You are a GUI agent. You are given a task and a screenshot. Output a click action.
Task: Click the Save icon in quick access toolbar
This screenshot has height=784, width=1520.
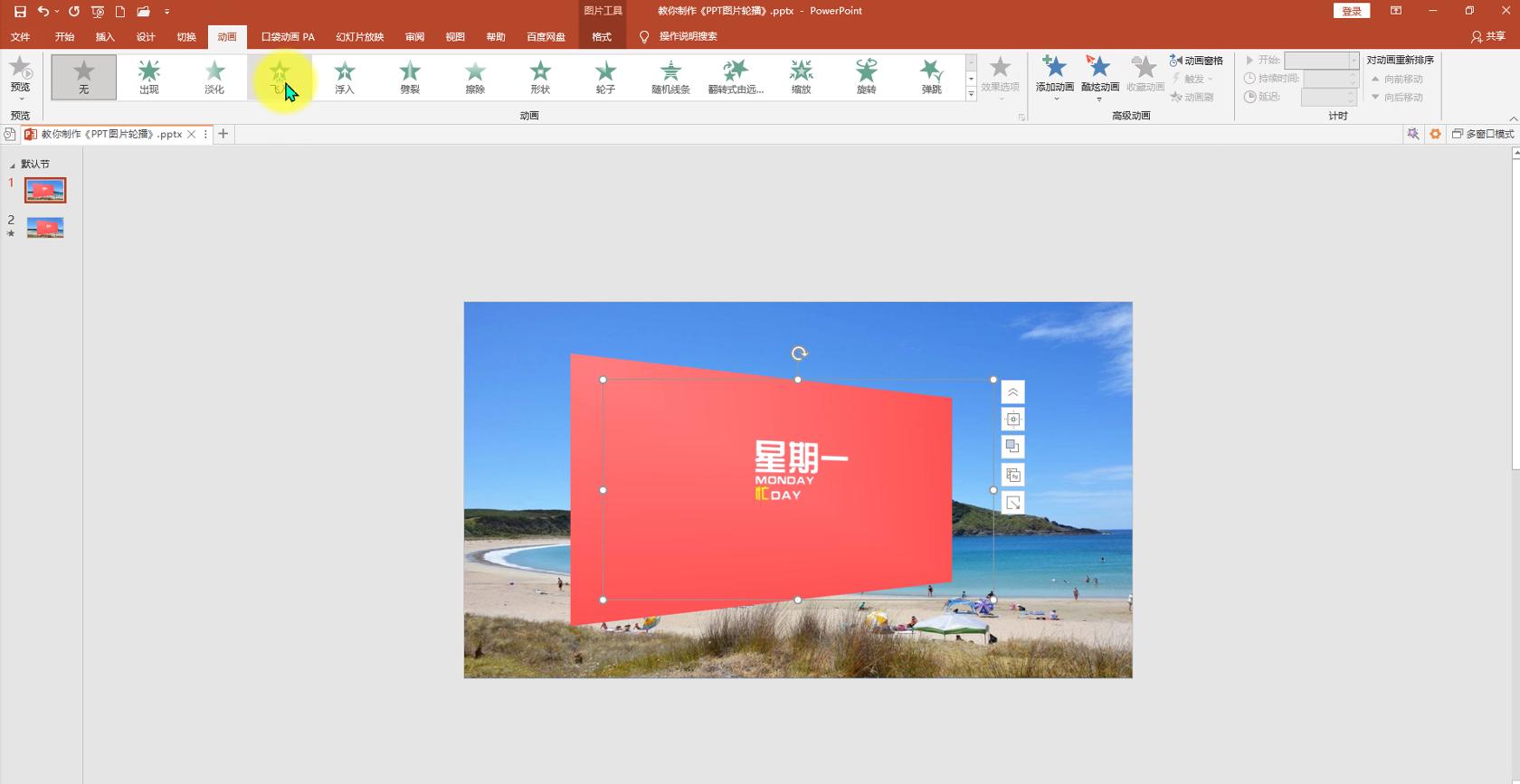pyautogui.click(x=20, y=11)
